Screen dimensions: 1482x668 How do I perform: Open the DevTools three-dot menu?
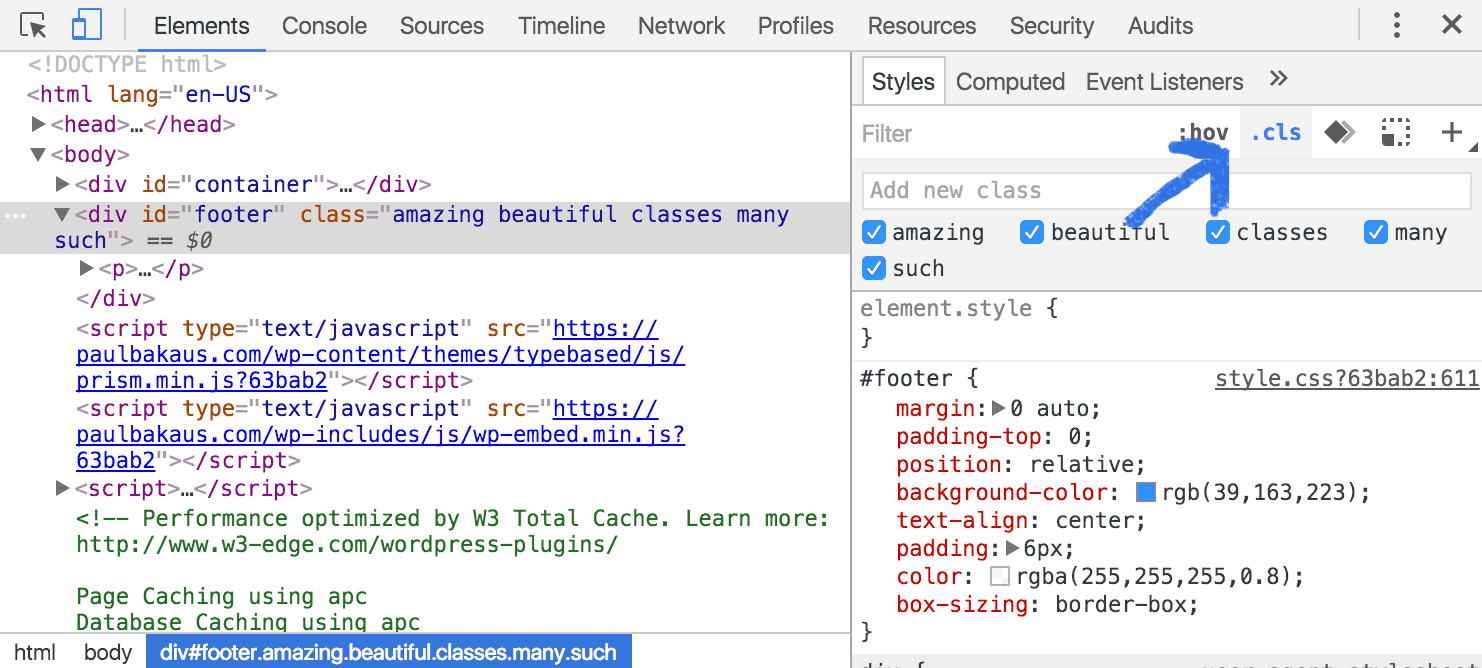pos(1396,24)
